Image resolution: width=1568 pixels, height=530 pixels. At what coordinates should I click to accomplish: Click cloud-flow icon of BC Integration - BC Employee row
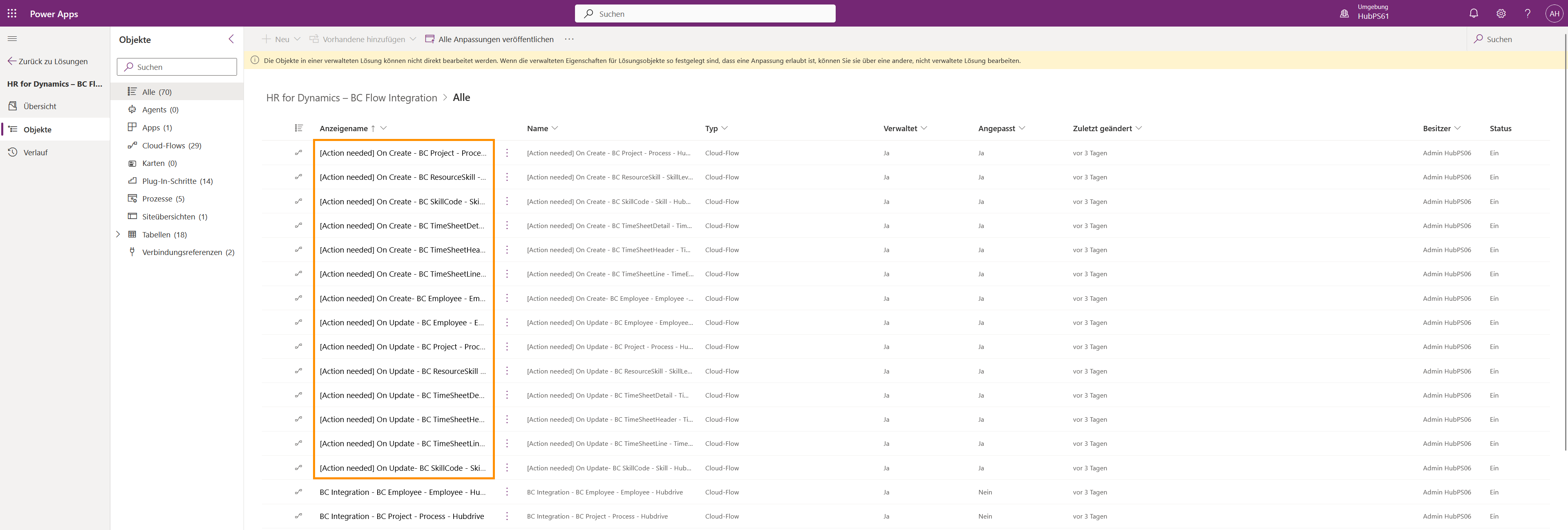[x=298, y=492]
